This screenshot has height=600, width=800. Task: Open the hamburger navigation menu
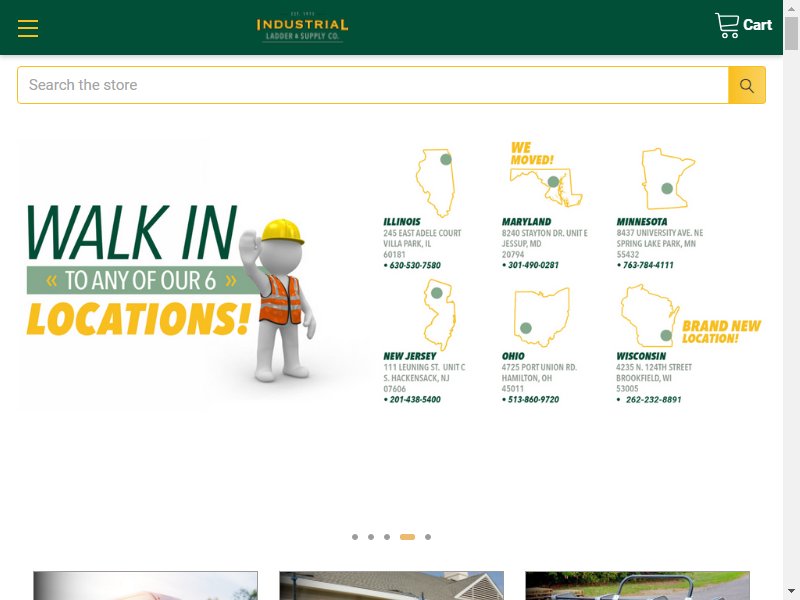coord(28,29)
